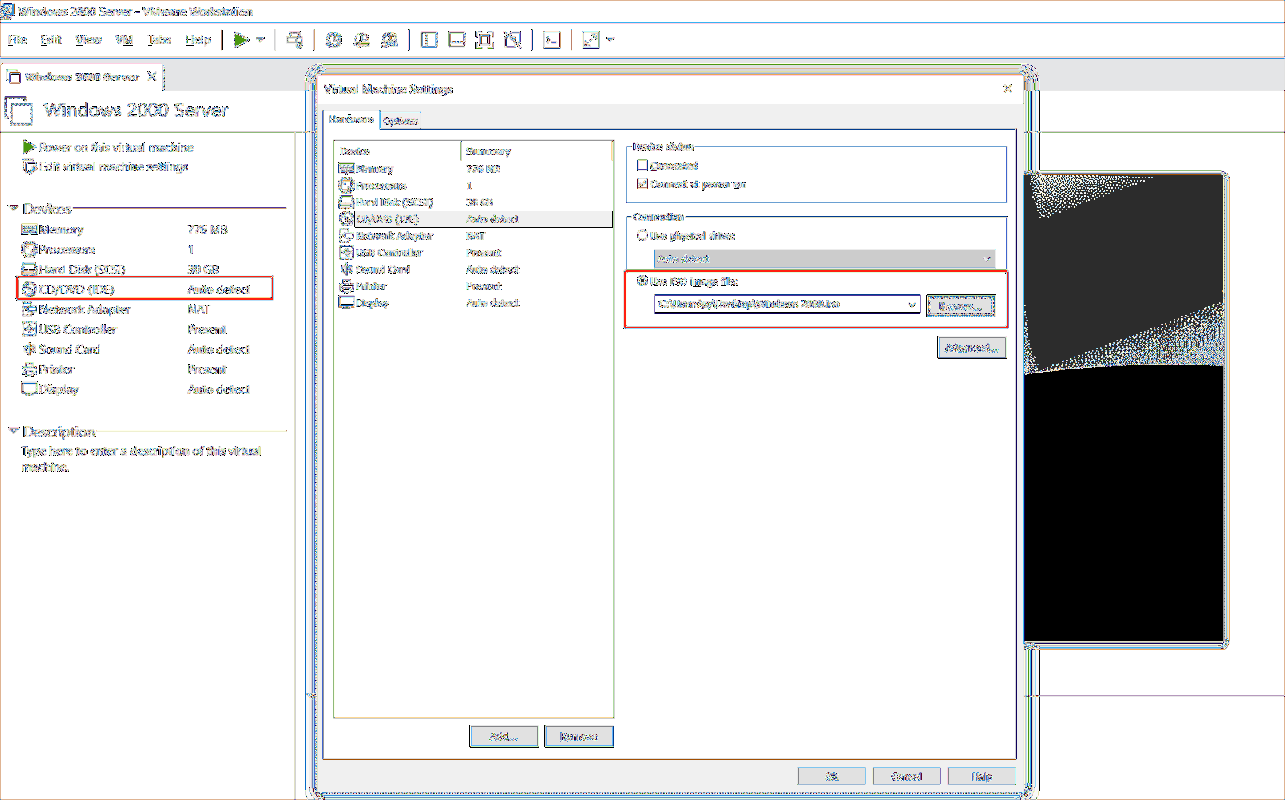Open the Tabs menu
1285x800 pixels.
(x=159, y=40)
